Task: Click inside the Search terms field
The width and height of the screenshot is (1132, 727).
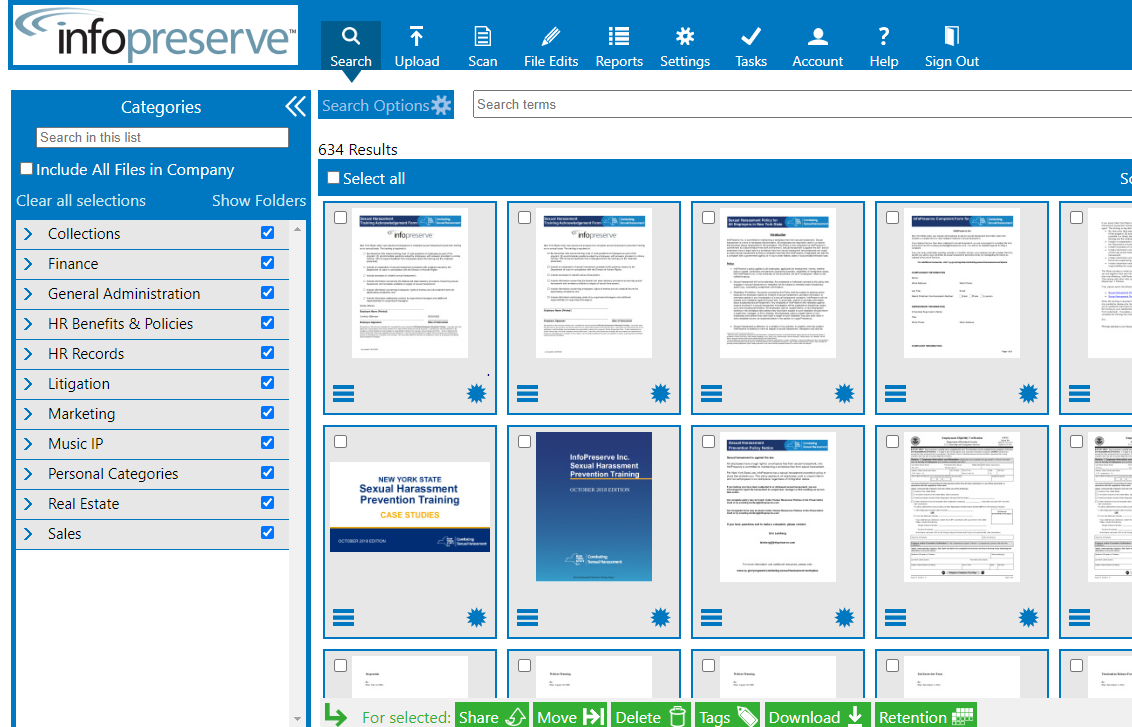Action: click(700, 104)
